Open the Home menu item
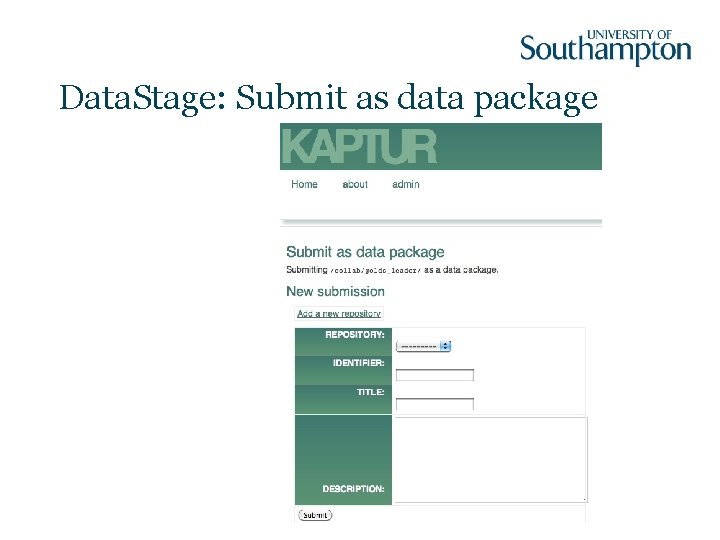 click(304, 184)
